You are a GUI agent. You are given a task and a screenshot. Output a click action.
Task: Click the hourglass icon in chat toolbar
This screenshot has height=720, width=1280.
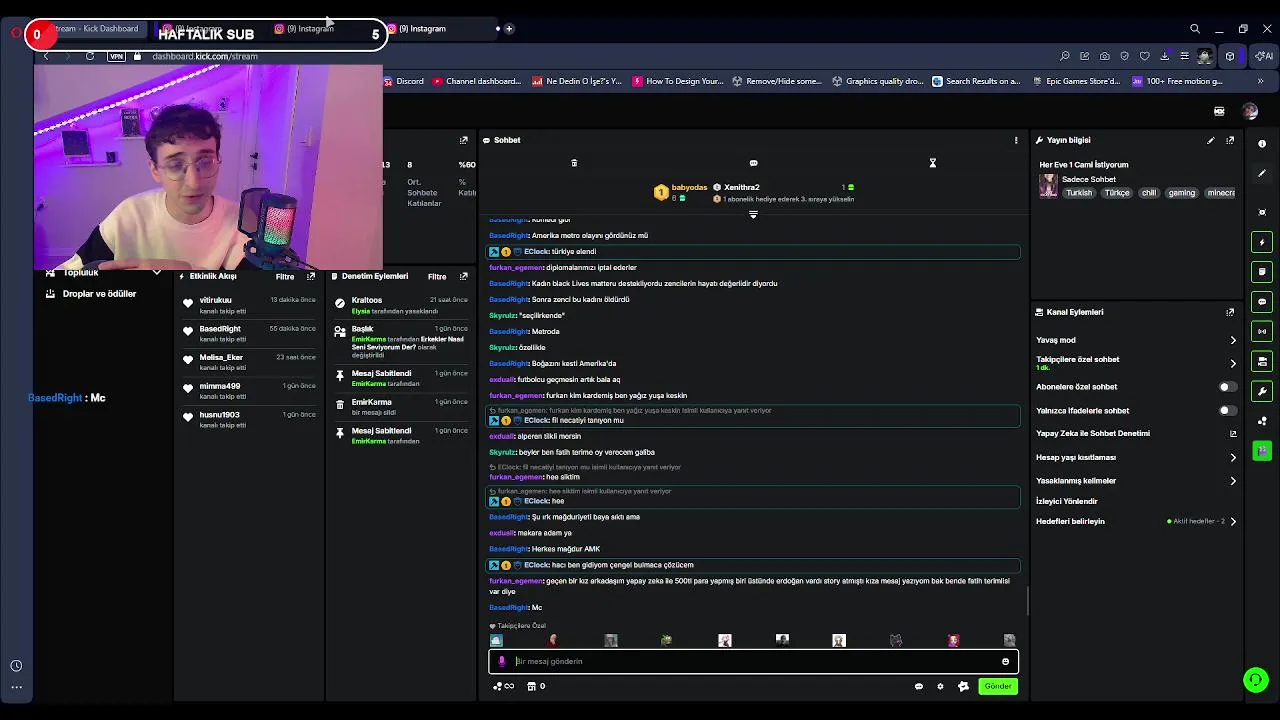coord(932,163)
